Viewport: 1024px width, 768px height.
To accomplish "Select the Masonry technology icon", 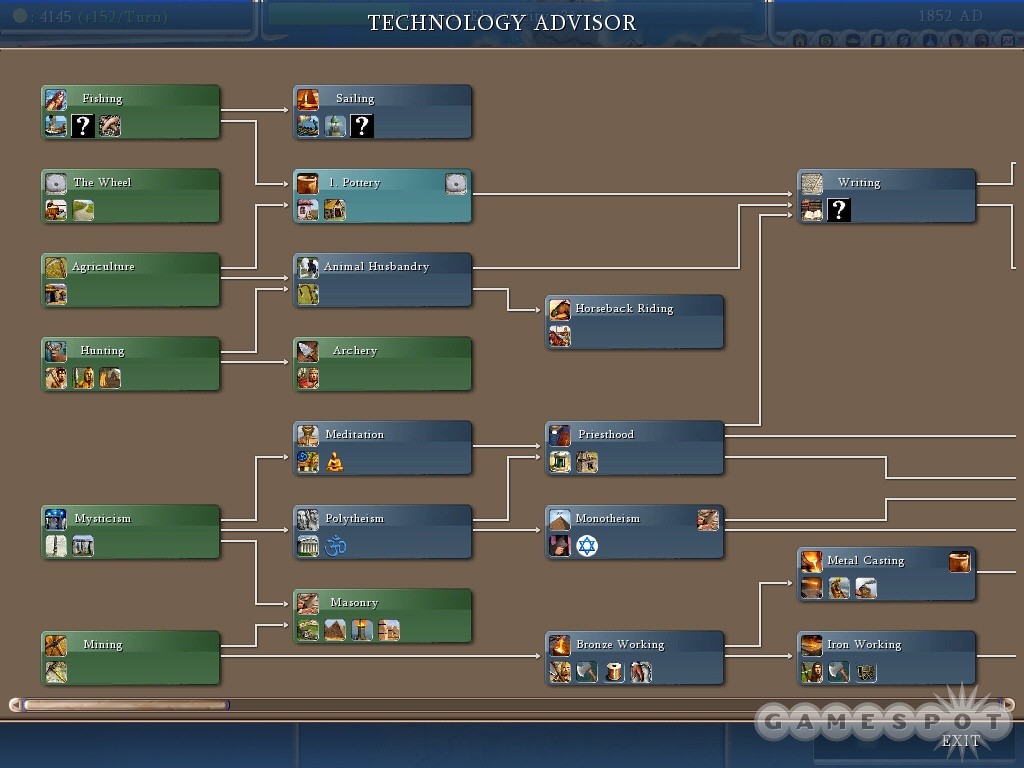I will [x=308, y=603].
